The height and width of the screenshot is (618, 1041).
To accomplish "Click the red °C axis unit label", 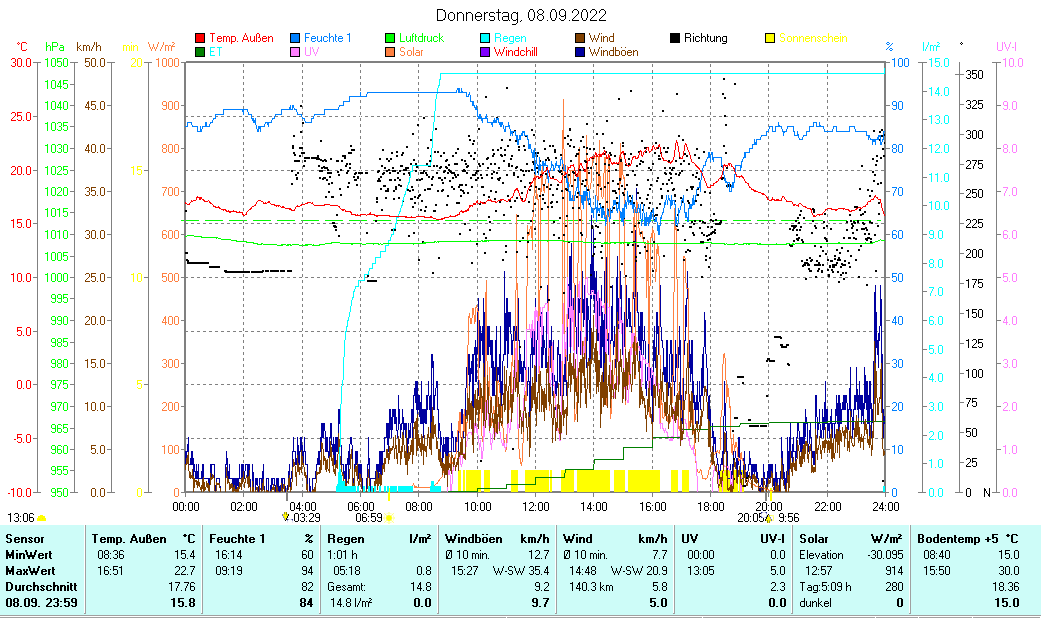I will pyautogui.click(x=22, y=47).
